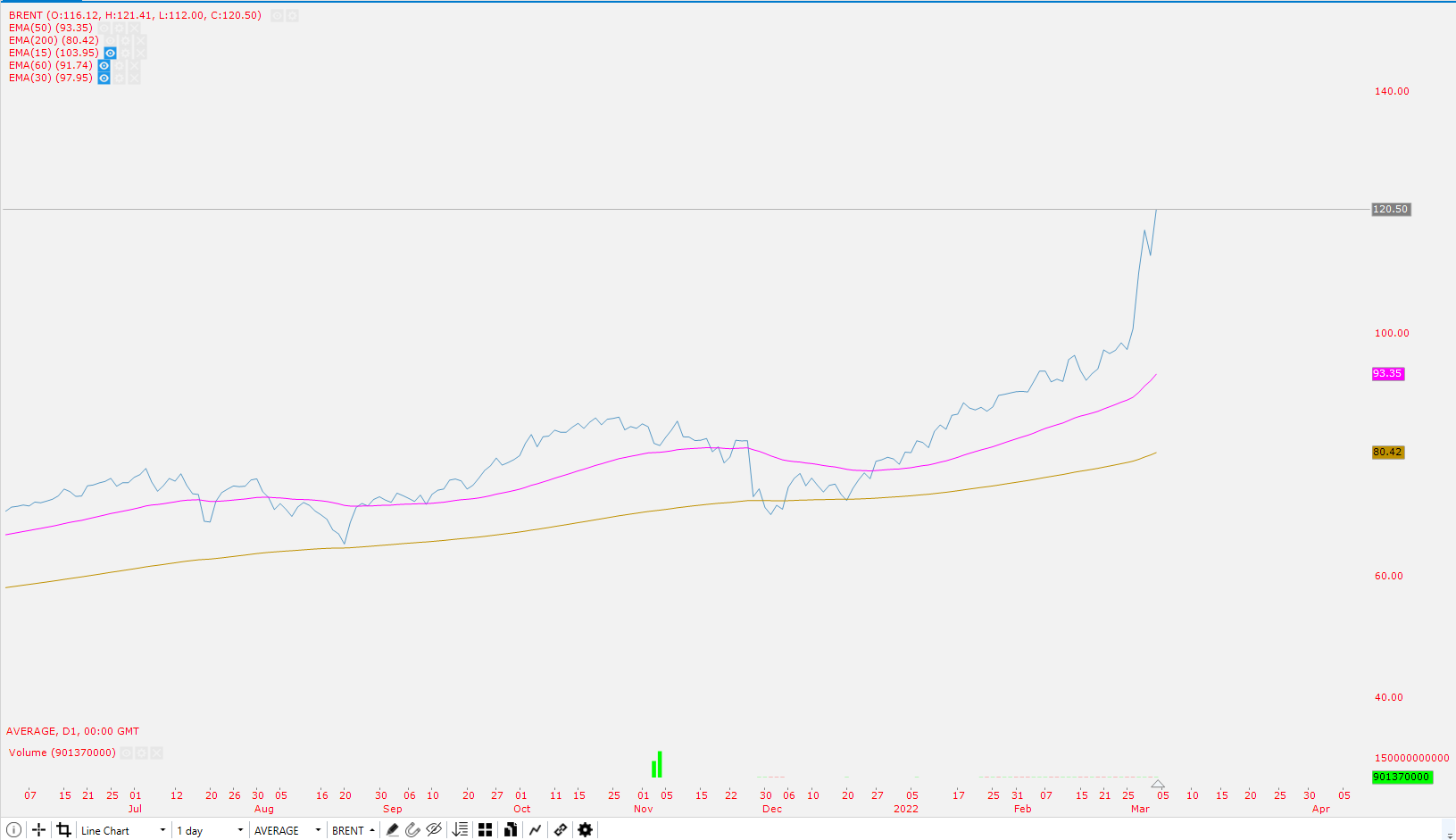The width and height of the screenshot is (1456, 840).
Task: Click the 120.50 price label
Action: click(x=1390, y=210)
